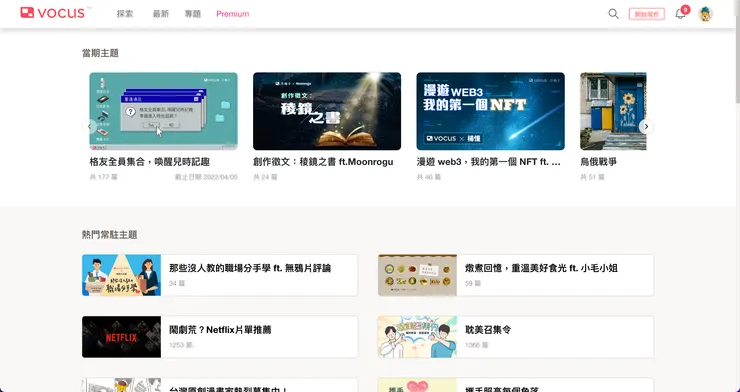Screen dimensions: 740x392
Task: Click the 共 46 篇 article count
Action: tap(429, 177)
